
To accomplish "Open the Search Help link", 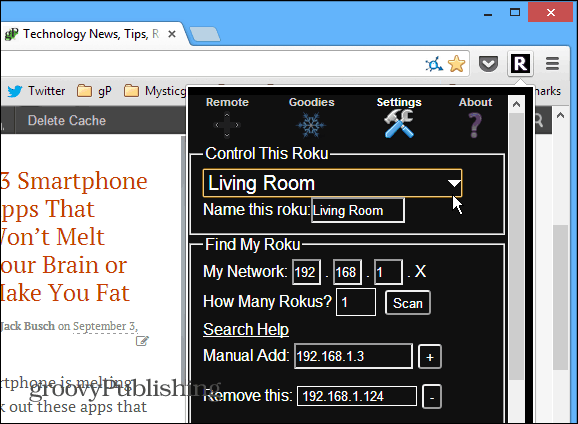I will pyautogui.click(x=246, y=329).
